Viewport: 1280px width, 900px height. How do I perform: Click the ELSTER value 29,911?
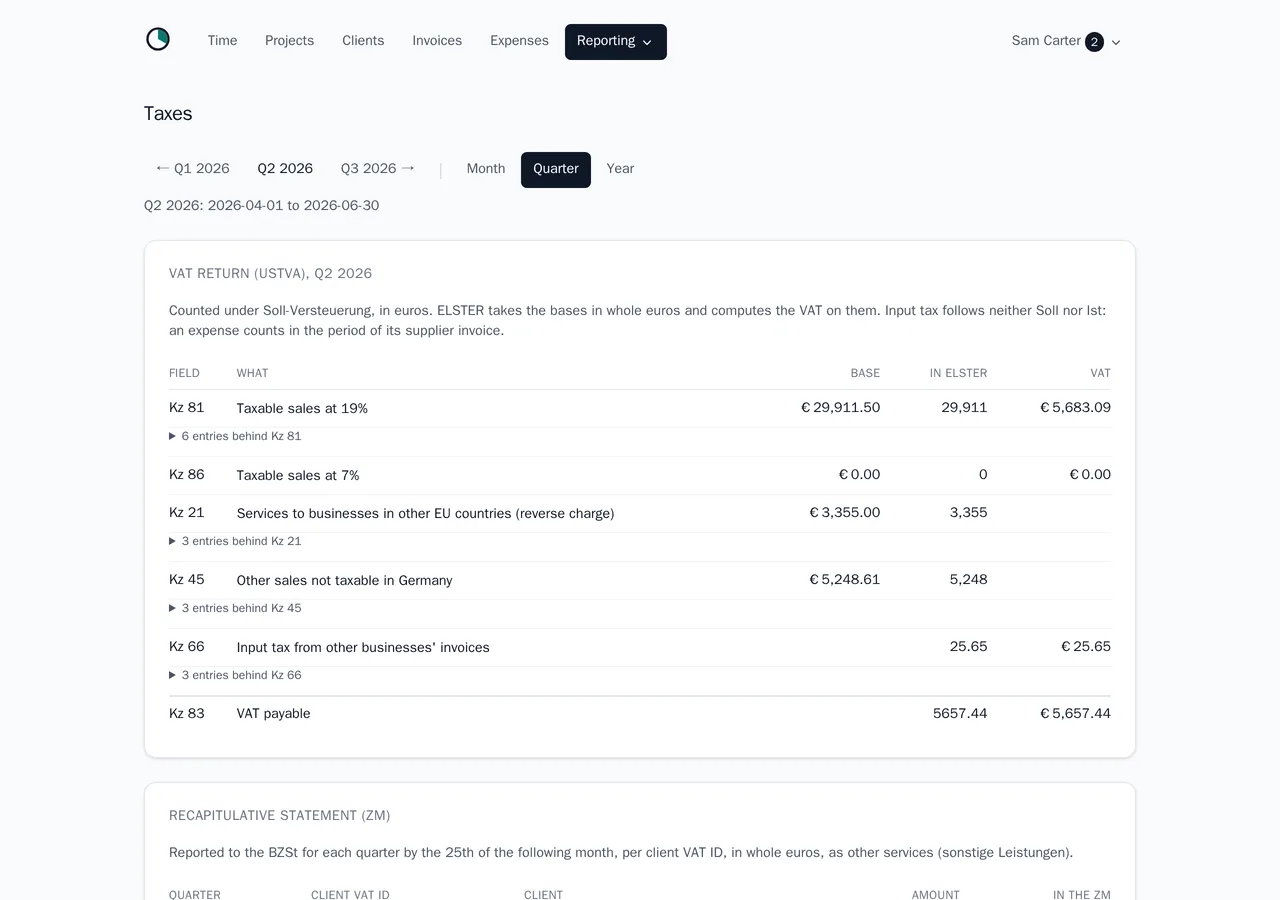click(964, 408)
